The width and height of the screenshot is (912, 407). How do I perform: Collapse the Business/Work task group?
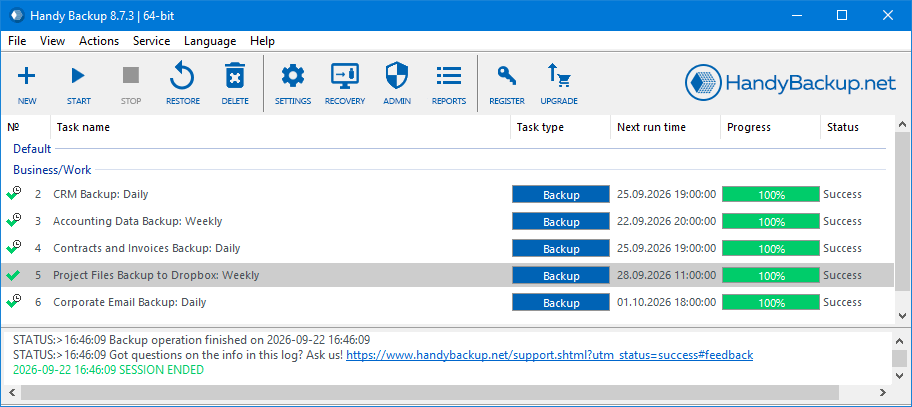point(52,170)
